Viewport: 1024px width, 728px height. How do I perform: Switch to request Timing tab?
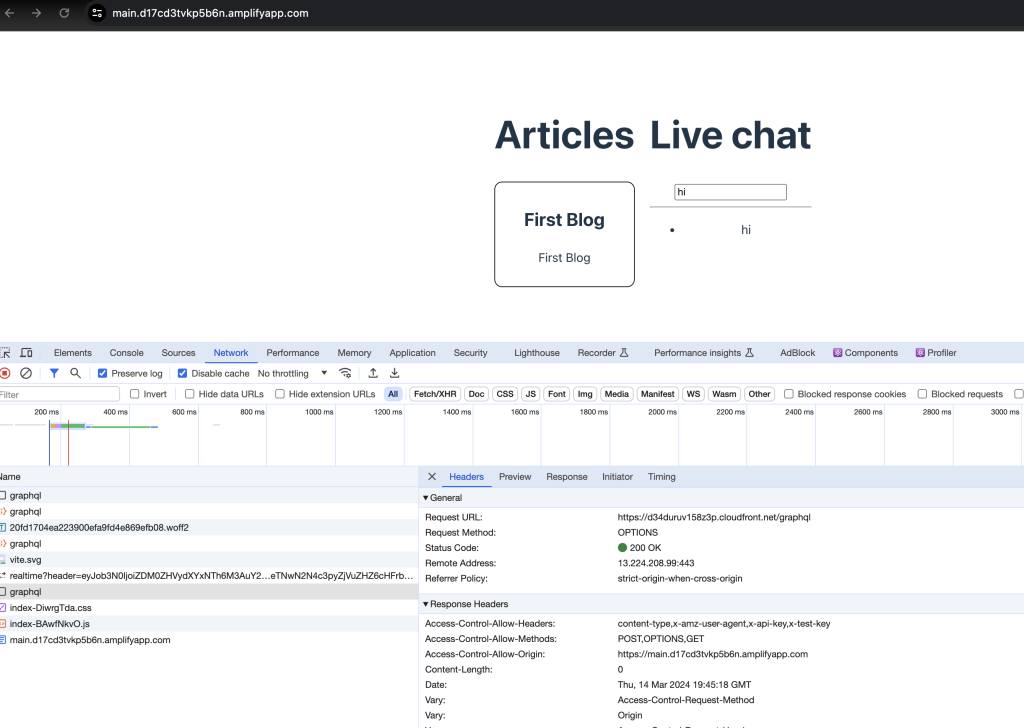(662, 477)
